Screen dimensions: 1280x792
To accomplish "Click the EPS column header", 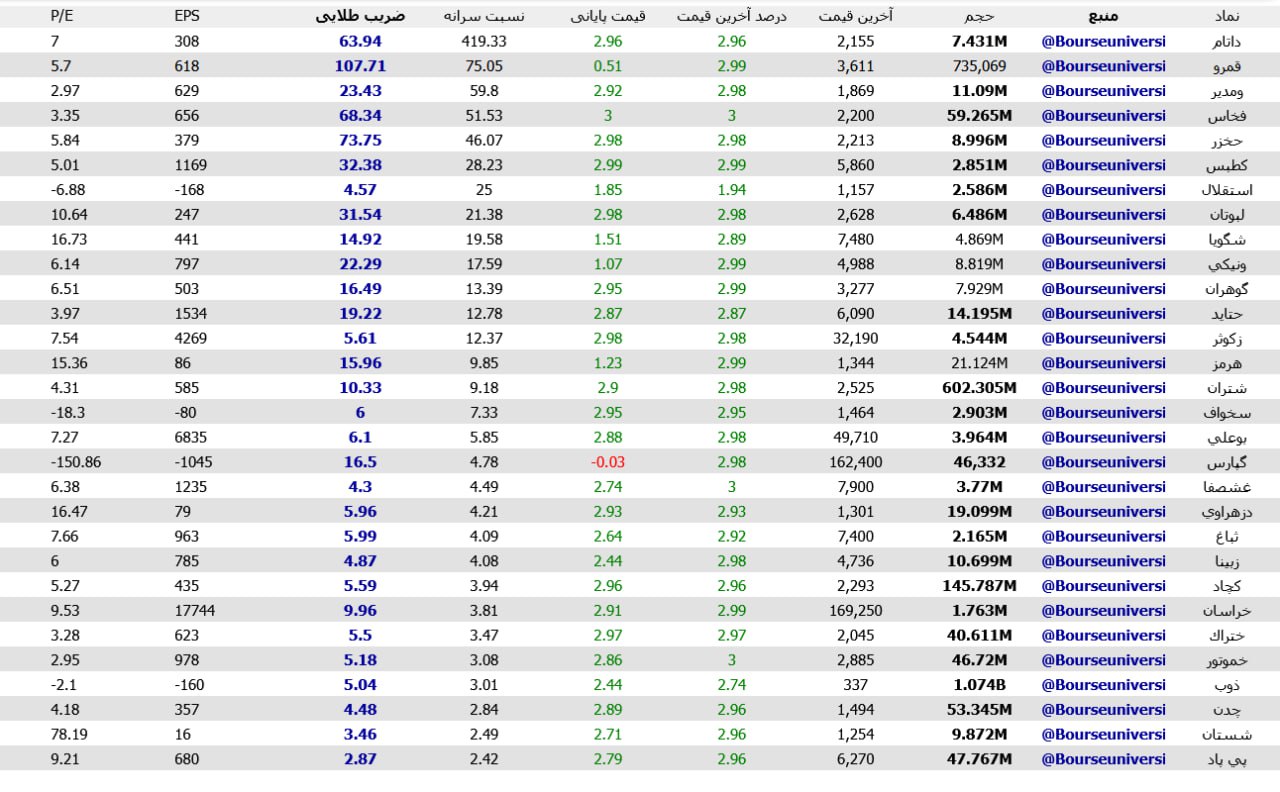I will pos(187,16).
